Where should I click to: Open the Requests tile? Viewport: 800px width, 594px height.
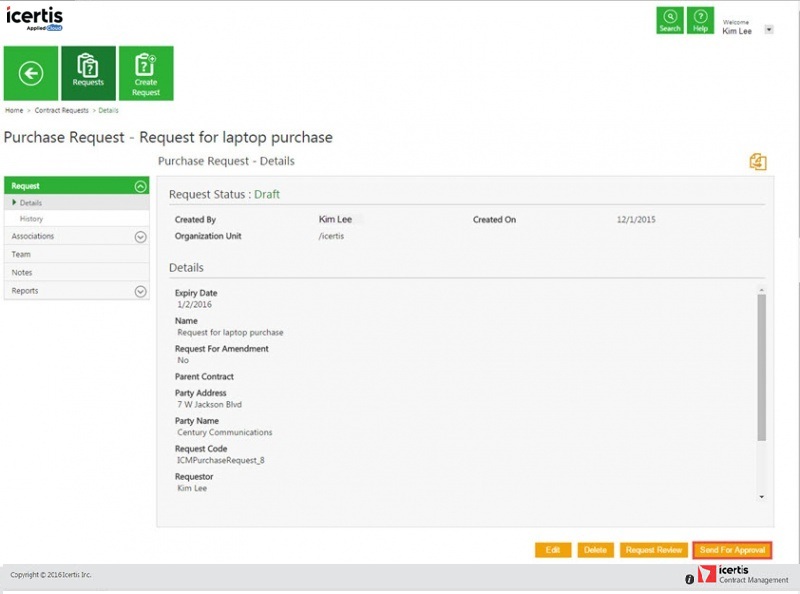[88, 73]
